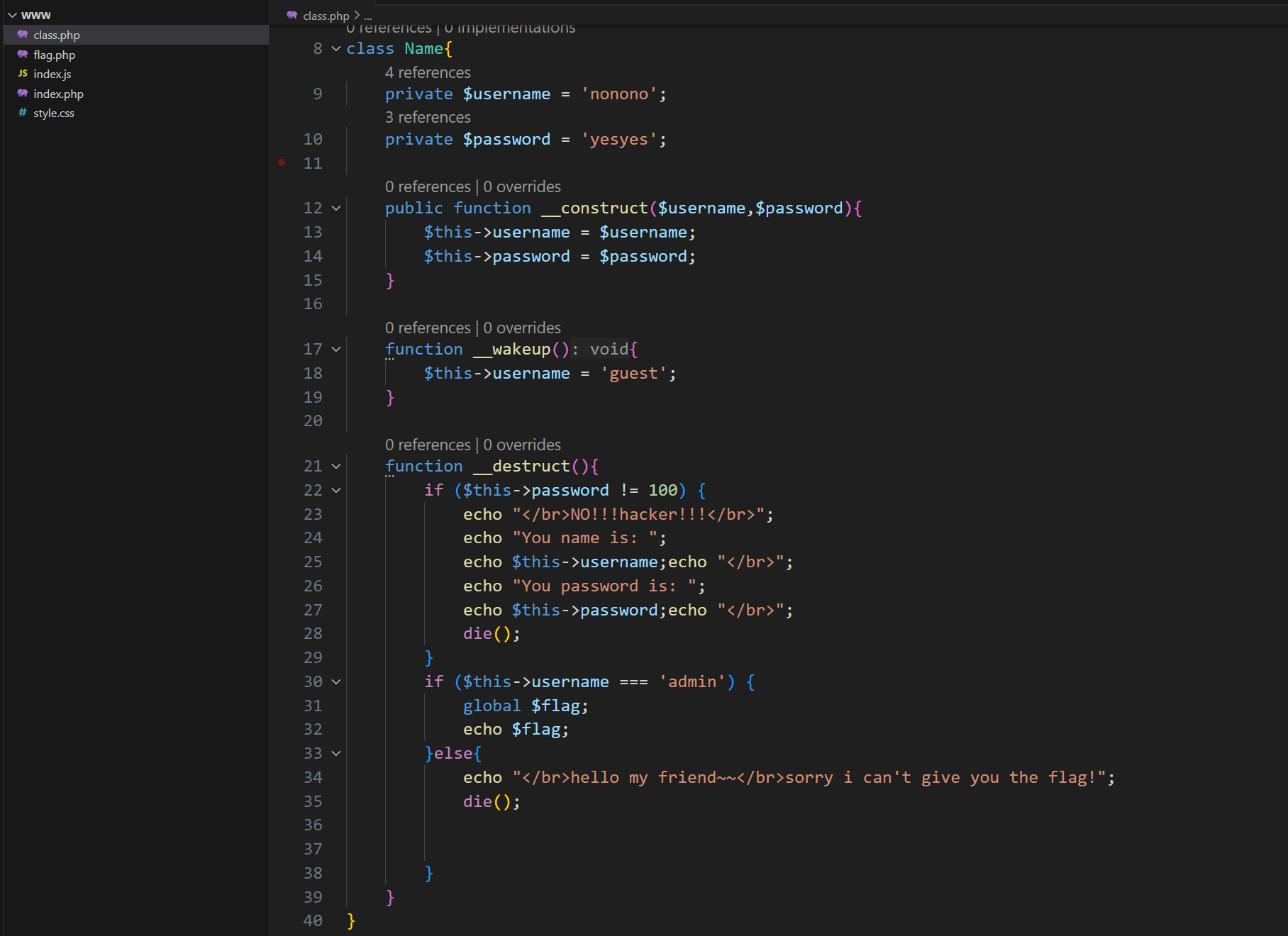This screenshot has height=936, width=1288.
Task: Click '0 overrides' code lens above __destruct
Action: (522, 445)
